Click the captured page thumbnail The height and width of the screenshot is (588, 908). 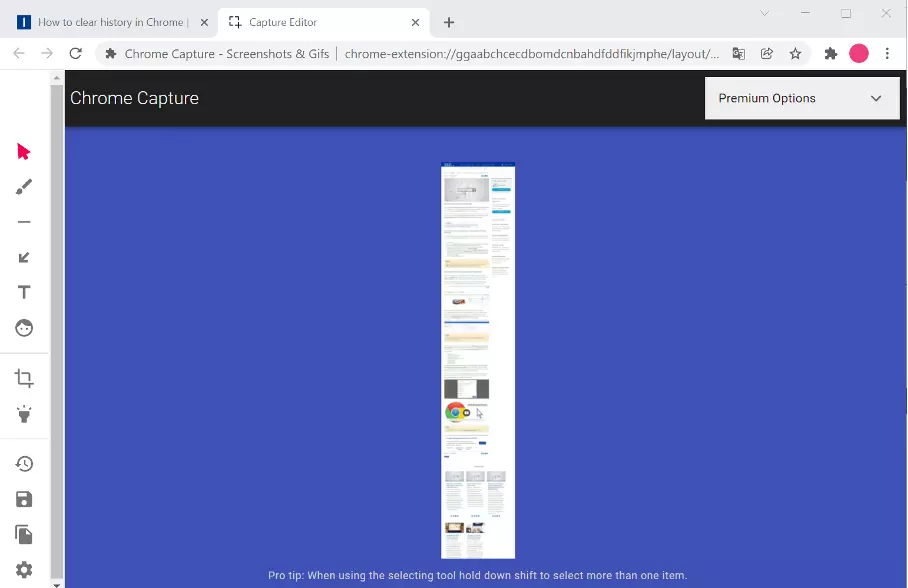(x=478, y=360)
